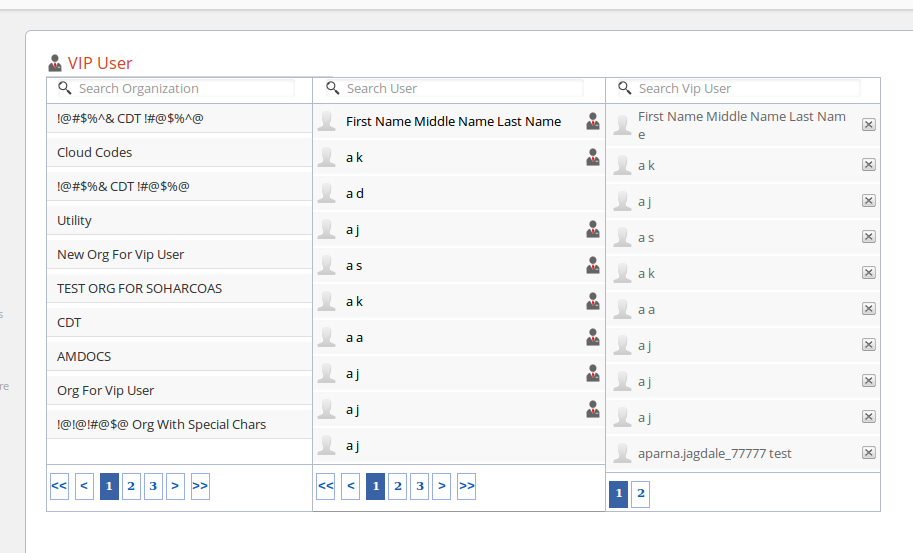The width and height of the screenshot is (913, 553).
Task: Click magnifier icon in Search Vip User box
Action: (625, 88)
